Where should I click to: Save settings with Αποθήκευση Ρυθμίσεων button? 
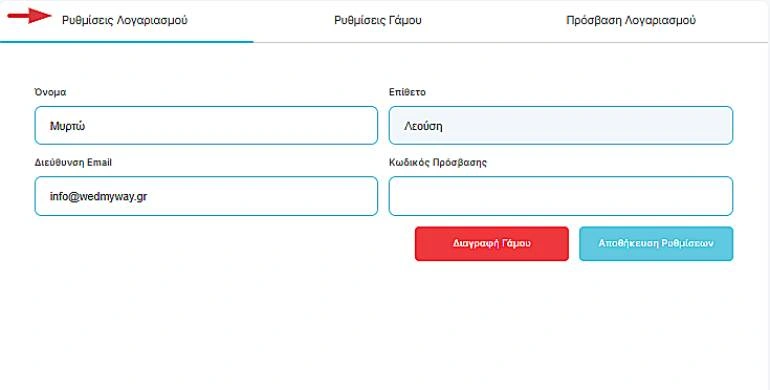pyautogui.click(x=656, y=244)
